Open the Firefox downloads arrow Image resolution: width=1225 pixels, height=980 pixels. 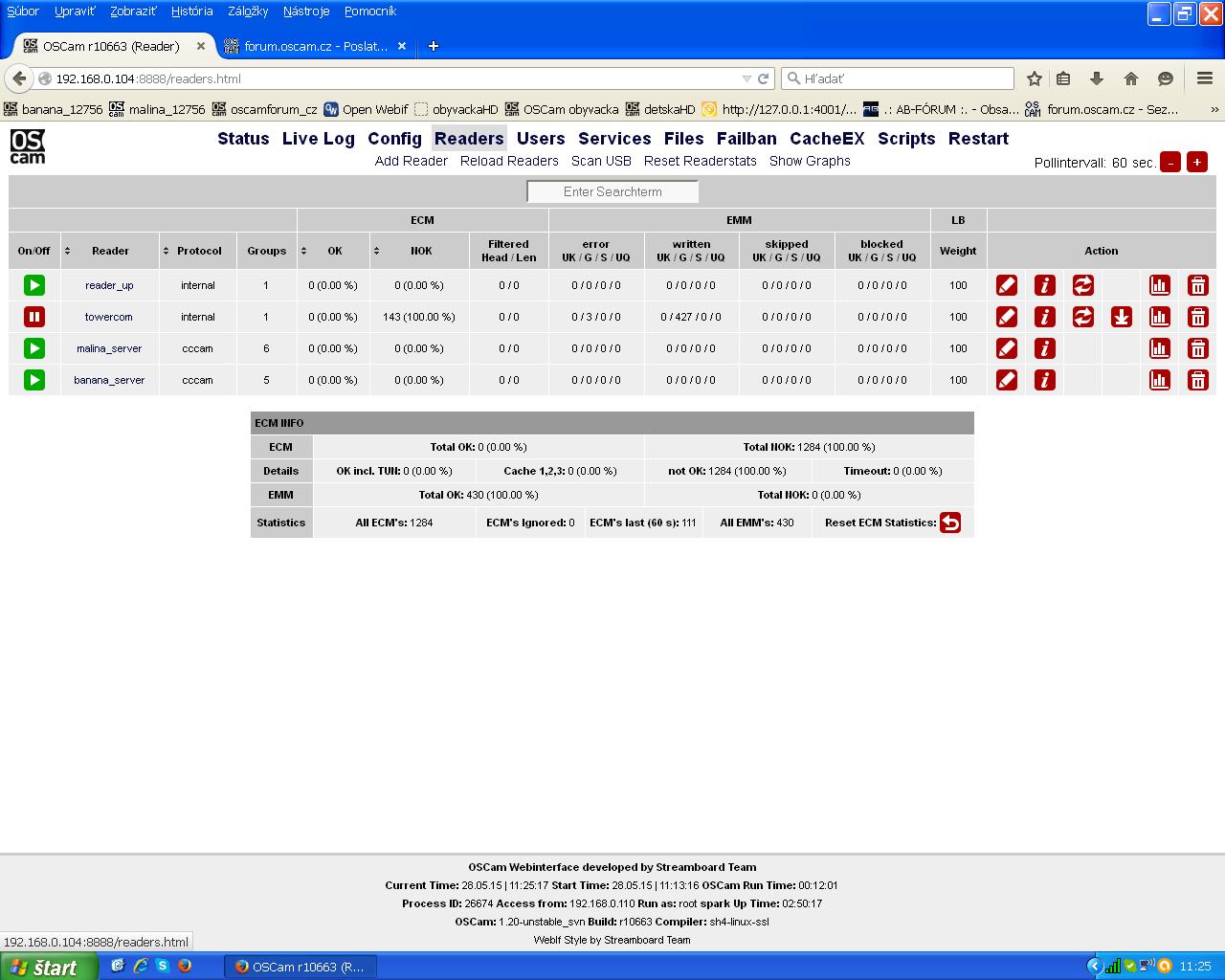click(x=1097, y=78)
